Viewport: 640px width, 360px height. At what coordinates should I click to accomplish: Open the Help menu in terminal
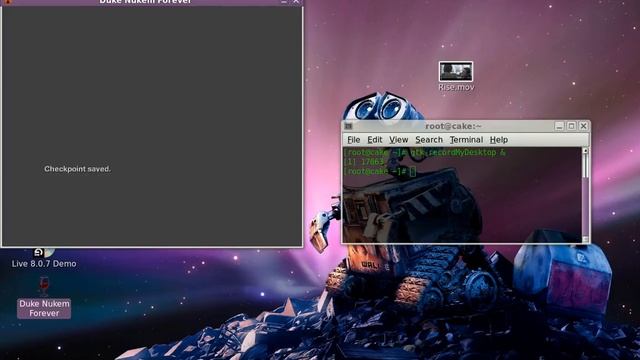click(498, 140)
